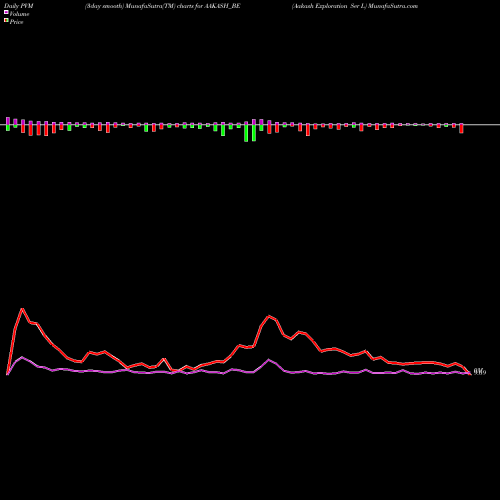Click the AAKASH_BE chart title text
Image resolution: width=500 pixels, height=500 pixels.
[x=163, y=6]
